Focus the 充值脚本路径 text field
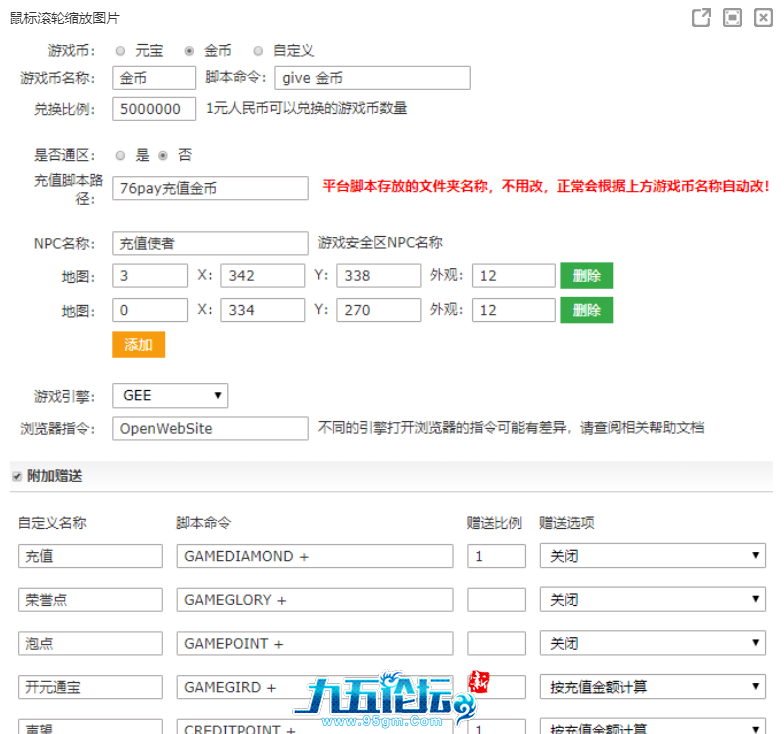Screen dimensions: 784x734 pyautogui.click(x=210, y=188)
